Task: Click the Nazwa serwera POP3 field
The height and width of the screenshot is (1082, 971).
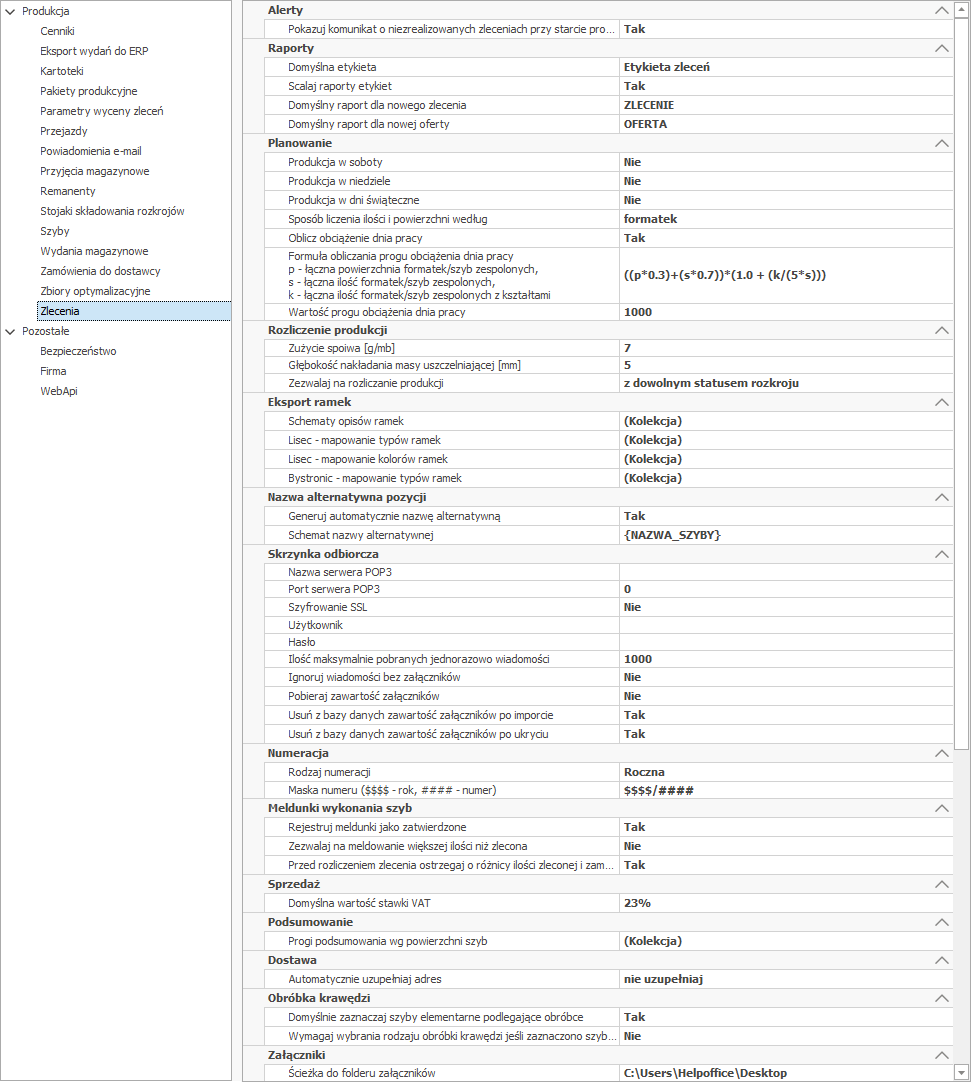Action: [785, 571]
